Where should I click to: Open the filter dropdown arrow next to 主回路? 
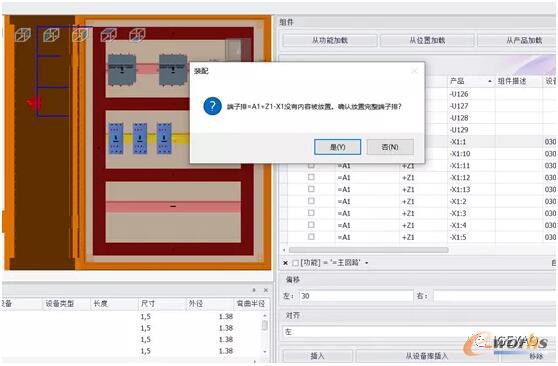(367, 263)
